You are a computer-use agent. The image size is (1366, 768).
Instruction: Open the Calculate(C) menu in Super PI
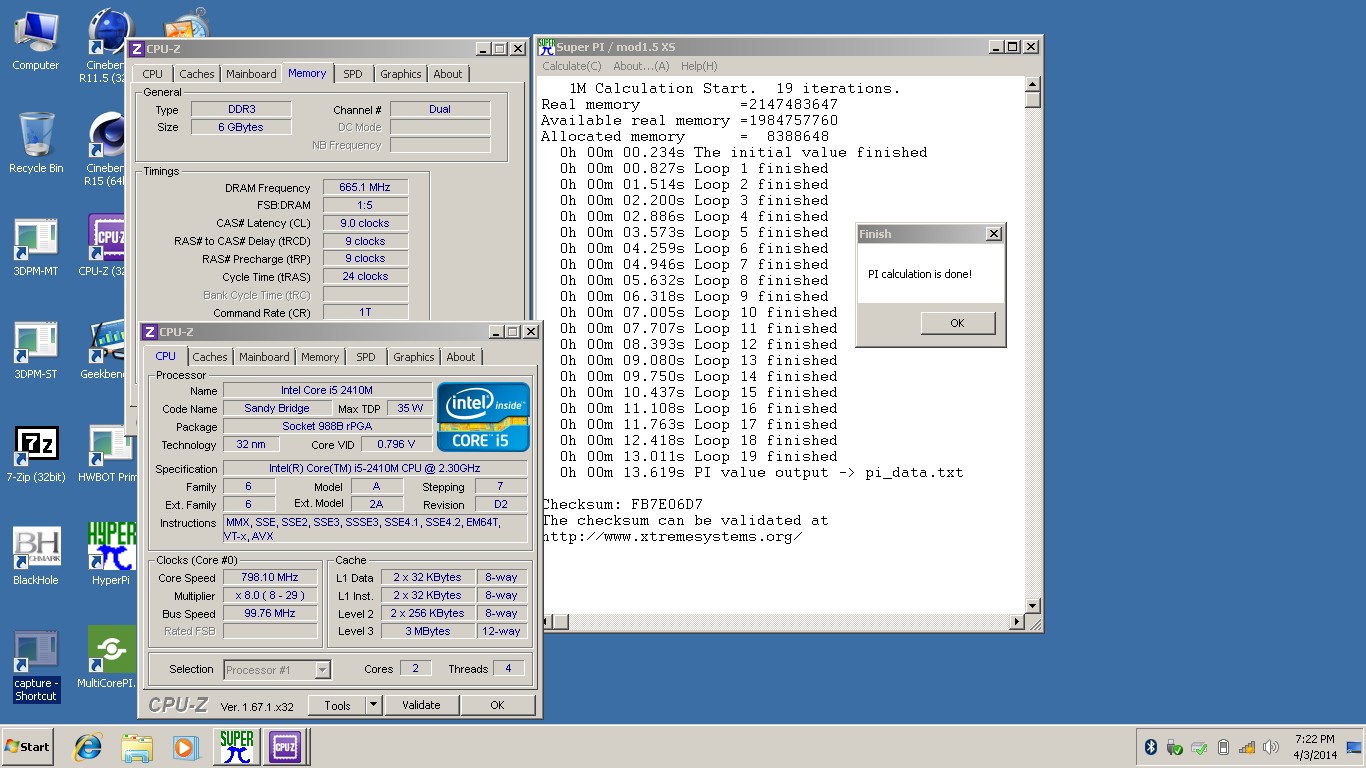[572, 66]
